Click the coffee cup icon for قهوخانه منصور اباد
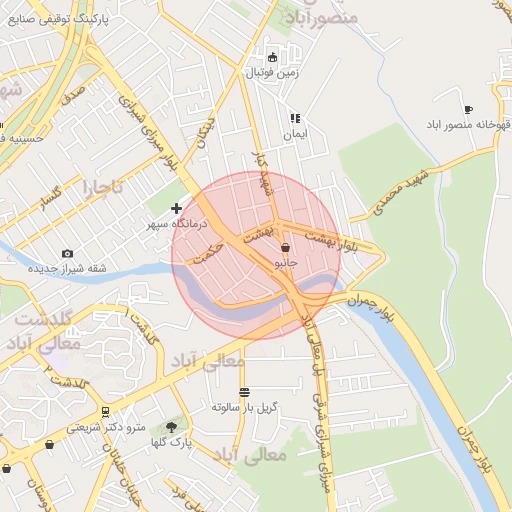This screenshot has width=512, height=512. point(469,109)
